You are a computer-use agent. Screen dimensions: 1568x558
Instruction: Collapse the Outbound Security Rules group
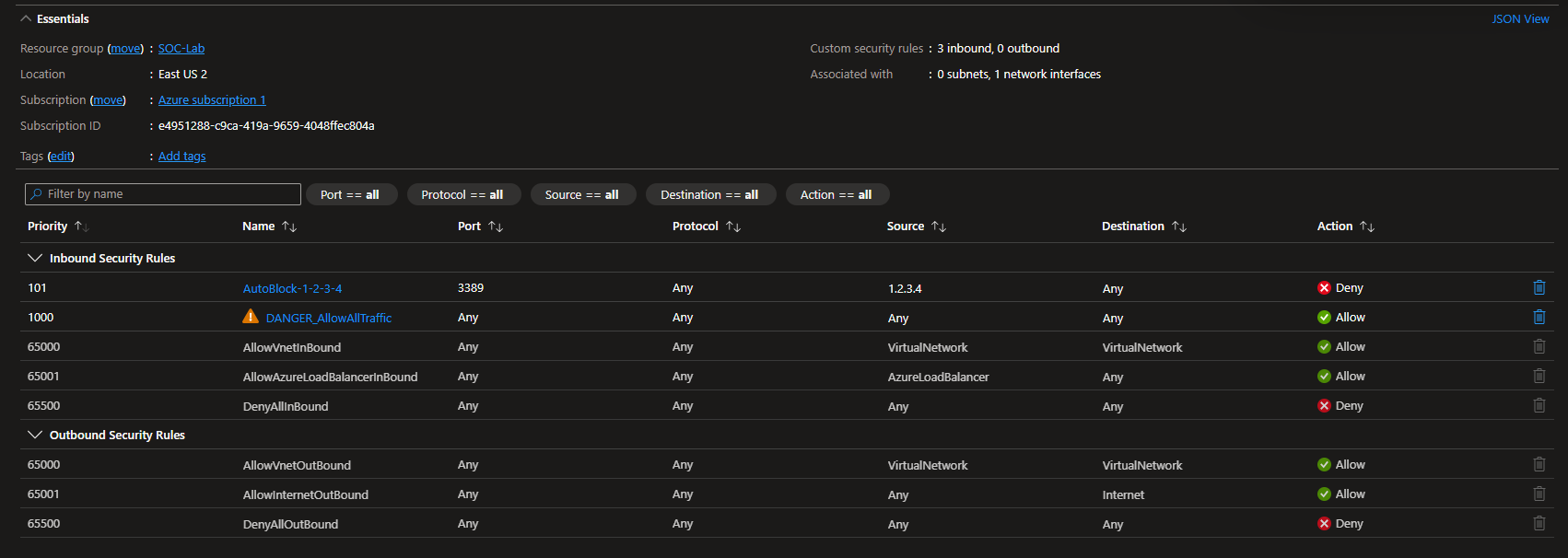tap(35, 436)
